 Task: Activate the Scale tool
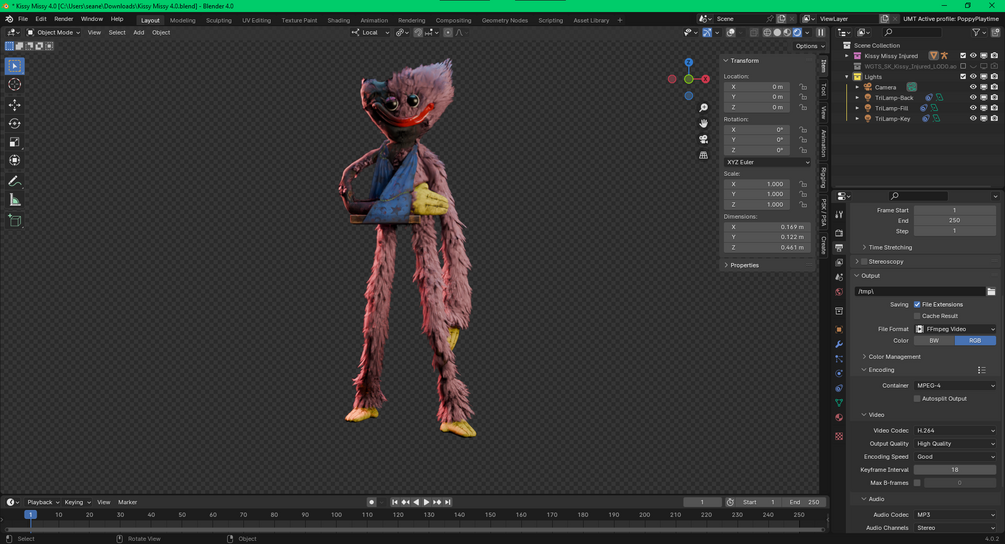pyautogui.click(x=15, y=142)
